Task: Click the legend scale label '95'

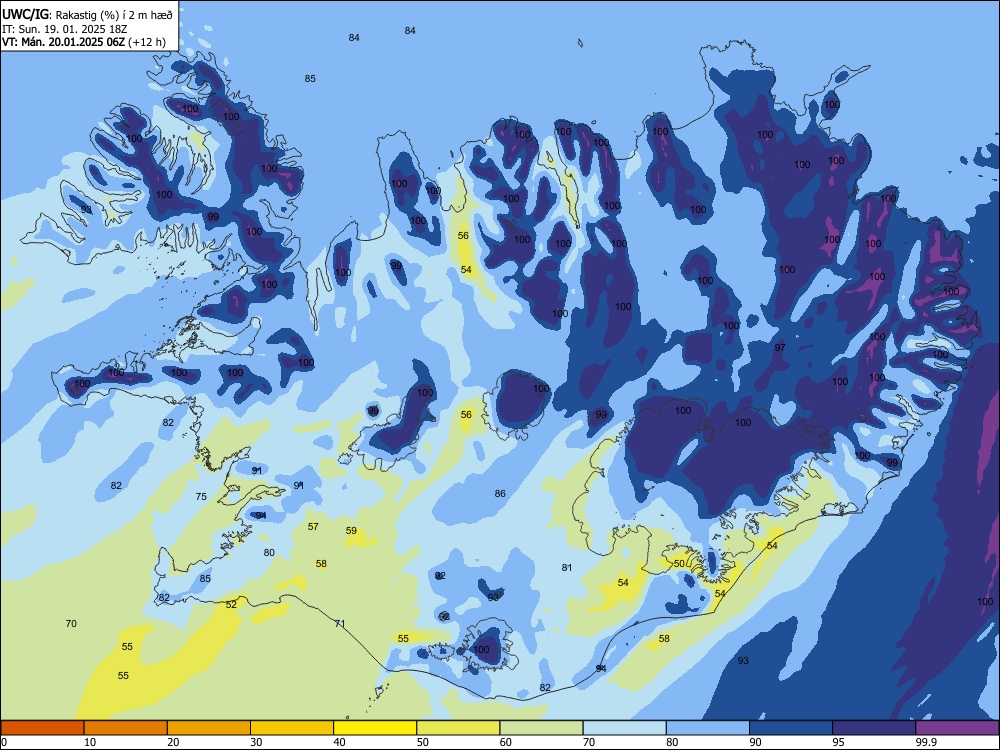Action: [838, 742]
